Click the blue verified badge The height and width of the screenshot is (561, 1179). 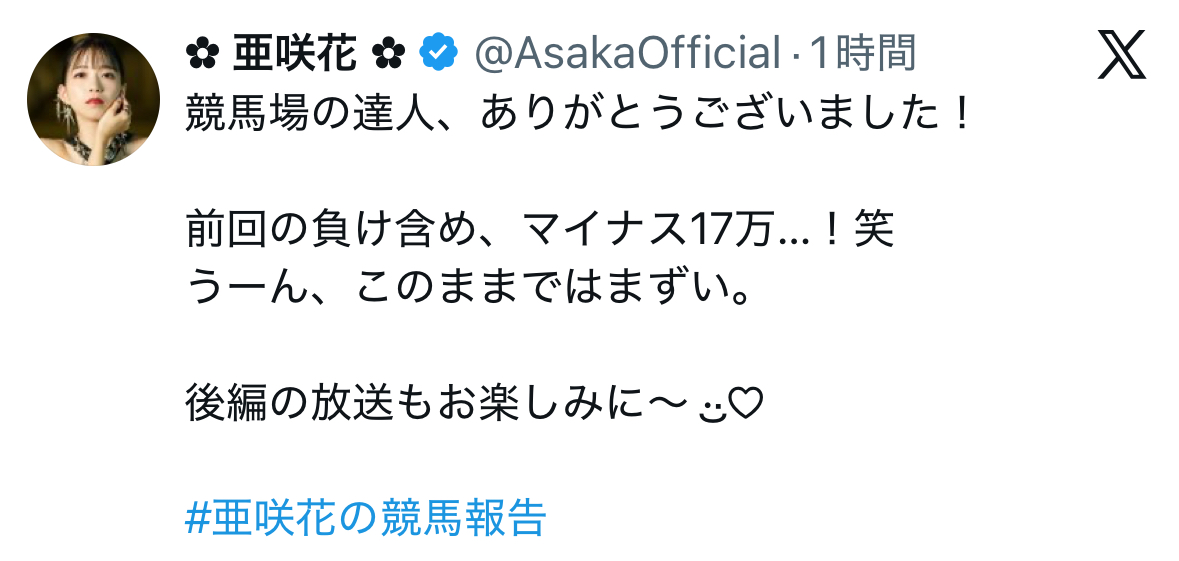point(436,53)
